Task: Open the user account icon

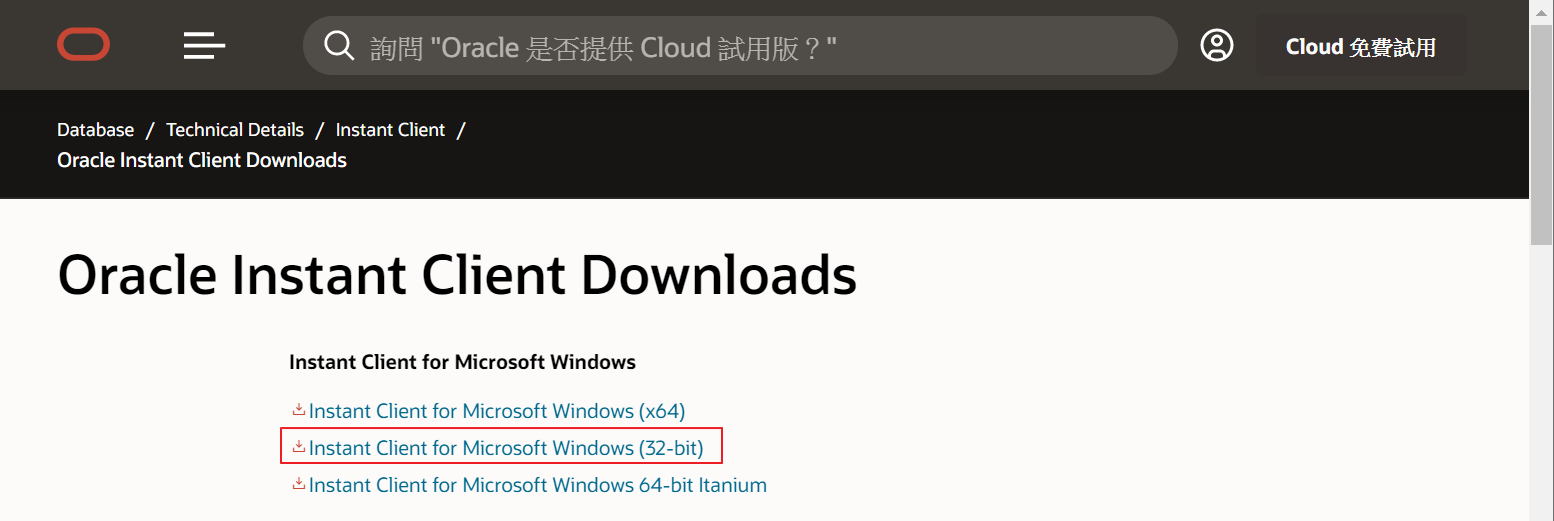Action: tap(1217, 45)
